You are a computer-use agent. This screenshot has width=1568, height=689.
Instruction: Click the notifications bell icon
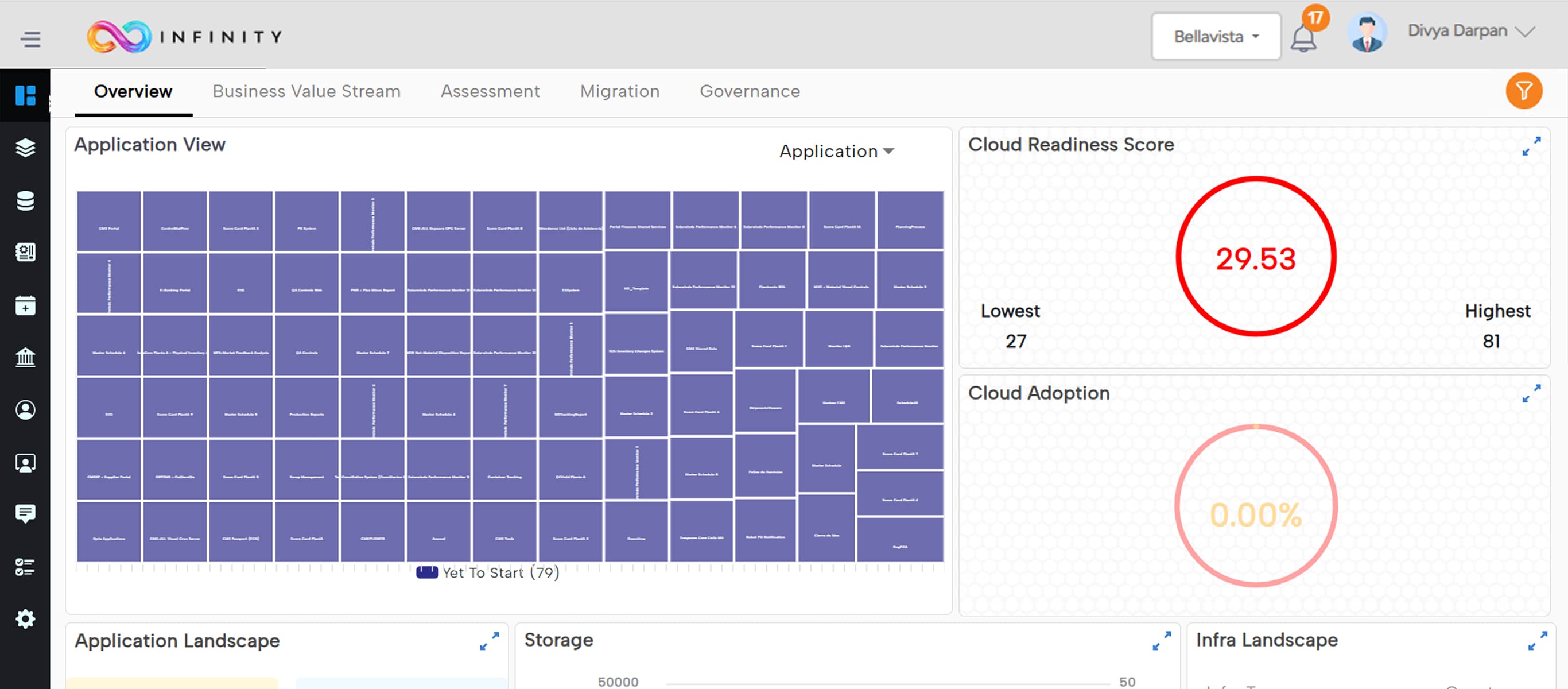(1303, 38)
